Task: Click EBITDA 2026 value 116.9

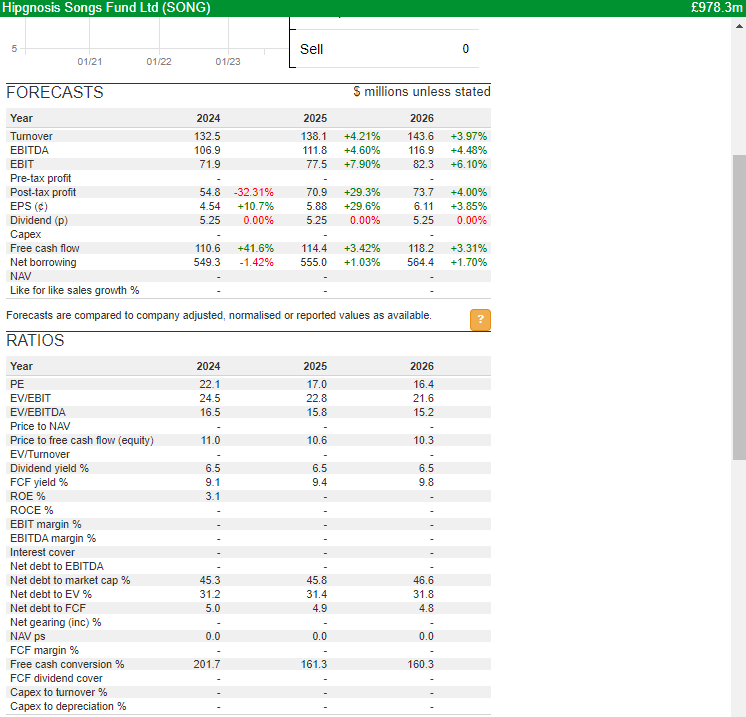Action: click(421, 150)
